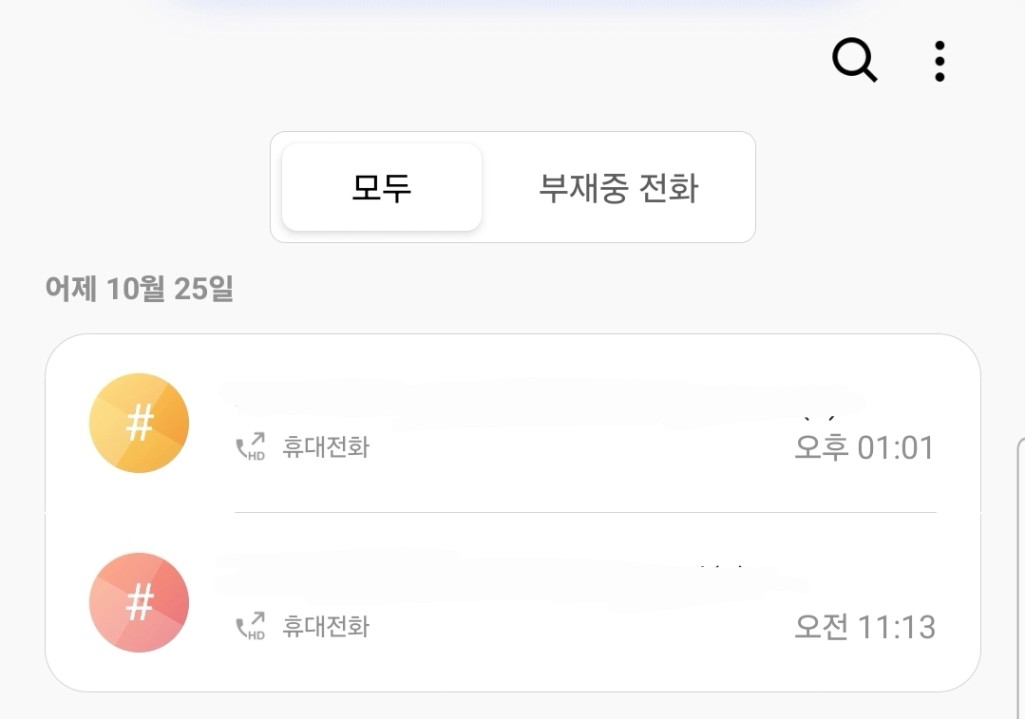Switch to the 부재중 전화 tab

coord(618,187)
